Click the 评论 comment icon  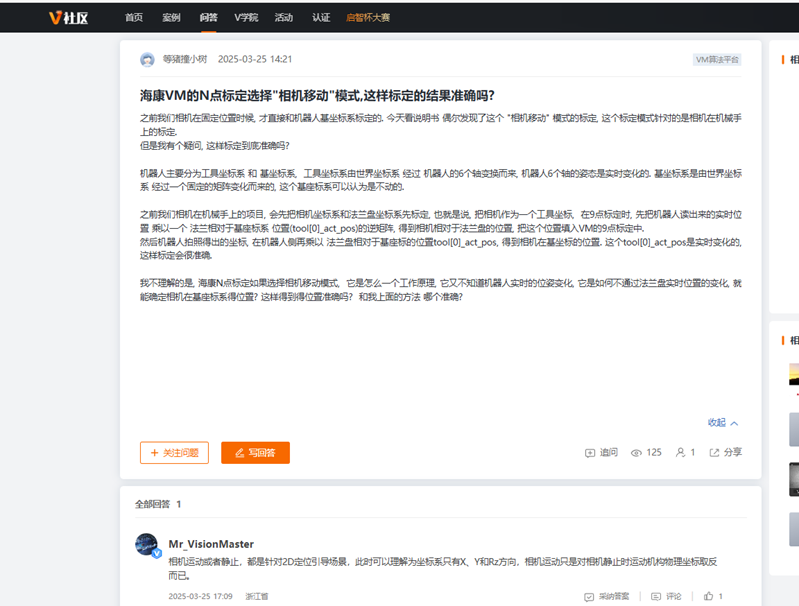coord(656,596)
